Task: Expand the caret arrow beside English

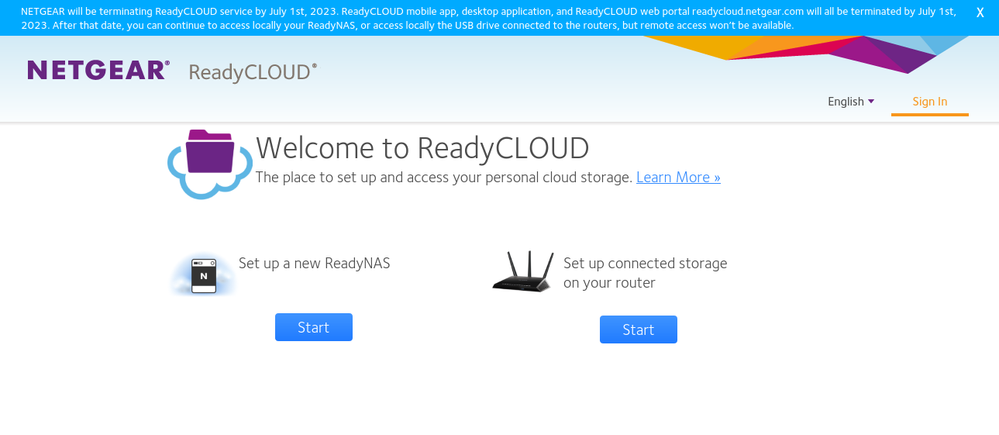Action: pyautogui.click(x=871, y=101)
